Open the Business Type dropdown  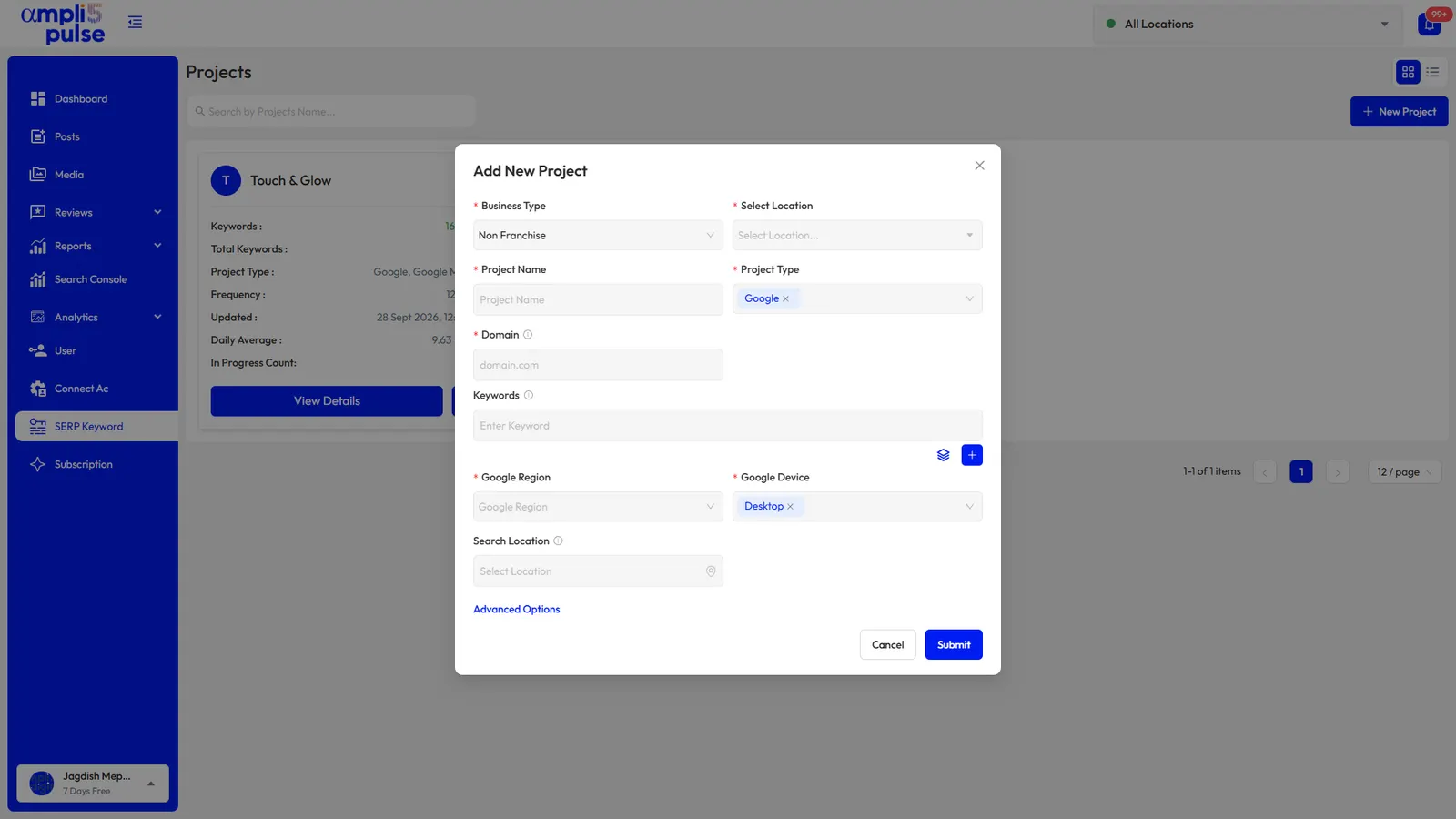598,236
